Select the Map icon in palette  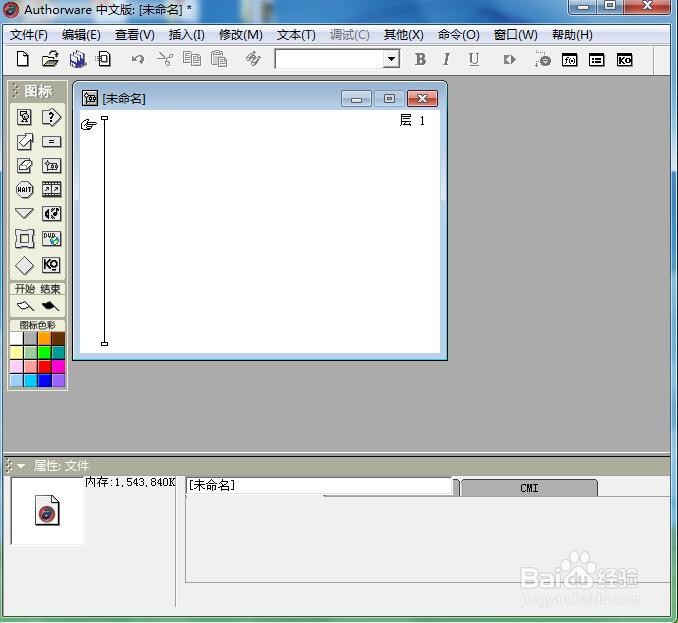click(x=51, y=166)
